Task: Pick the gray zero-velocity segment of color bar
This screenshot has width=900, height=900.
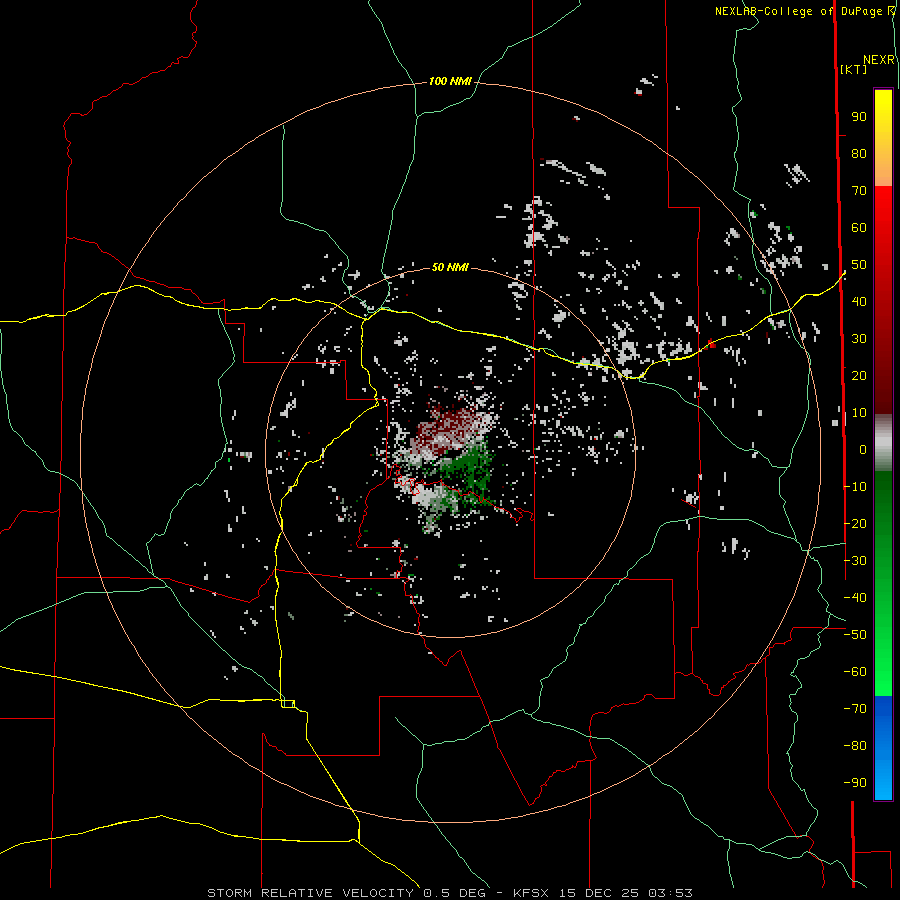Action: point(883,443)
